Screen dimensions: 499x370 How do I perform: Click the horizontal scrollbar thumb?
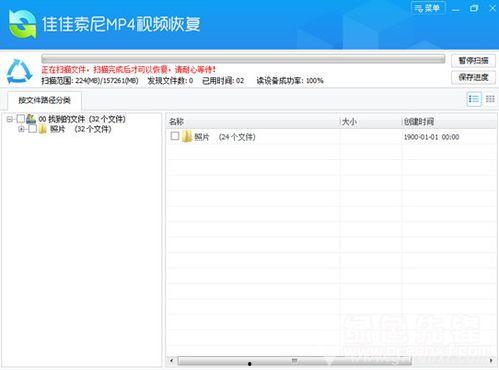tap(295, 361)
